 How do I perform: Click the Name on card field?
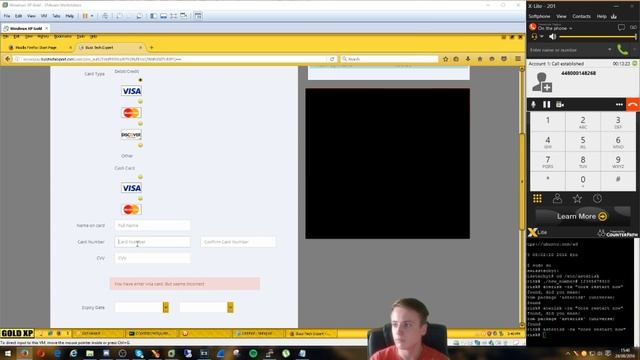pyautogui.click(x=152, y=225)
